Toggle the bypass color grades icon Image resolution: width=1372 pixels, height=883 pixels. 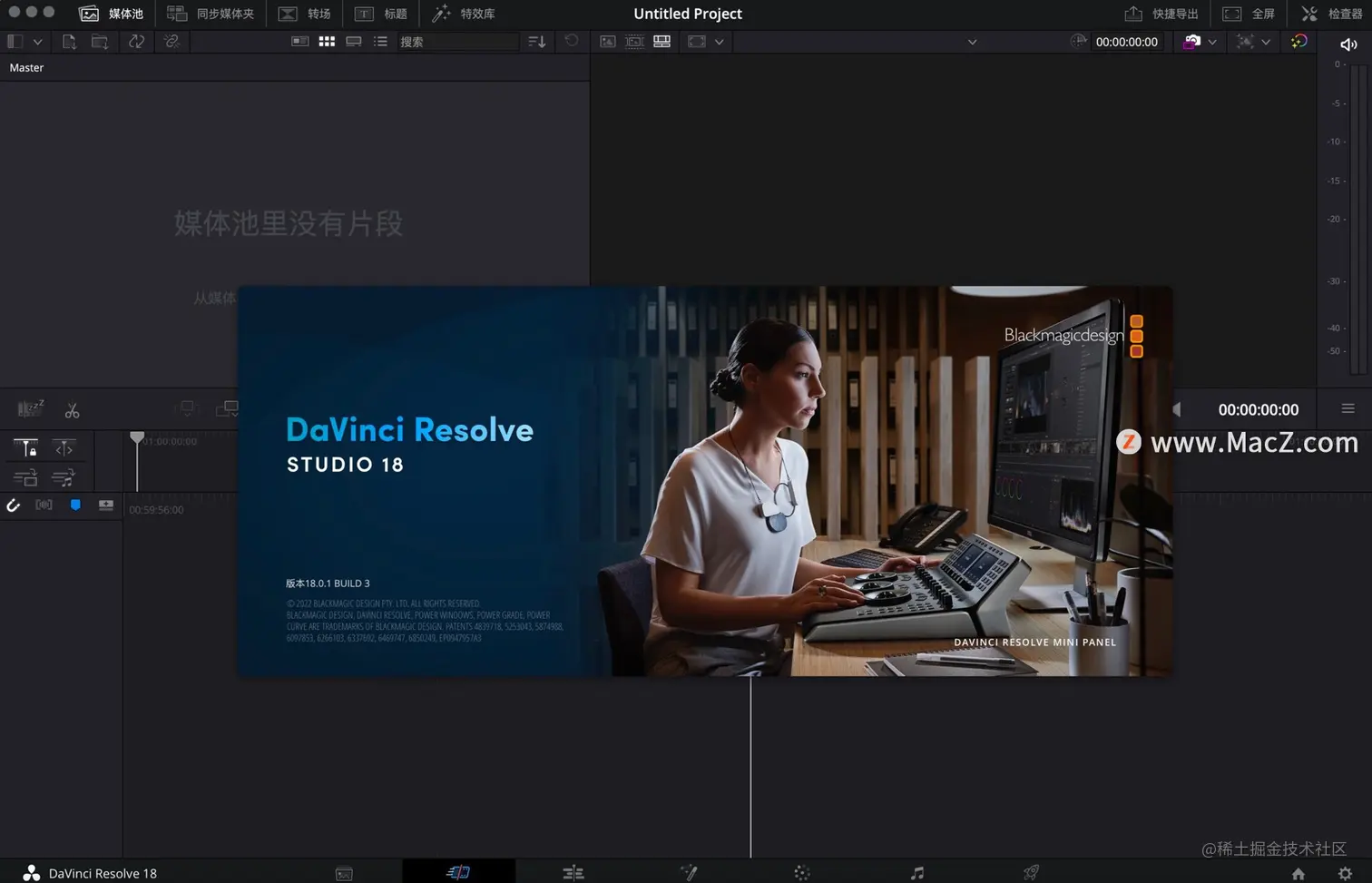tap(1298, 42)
